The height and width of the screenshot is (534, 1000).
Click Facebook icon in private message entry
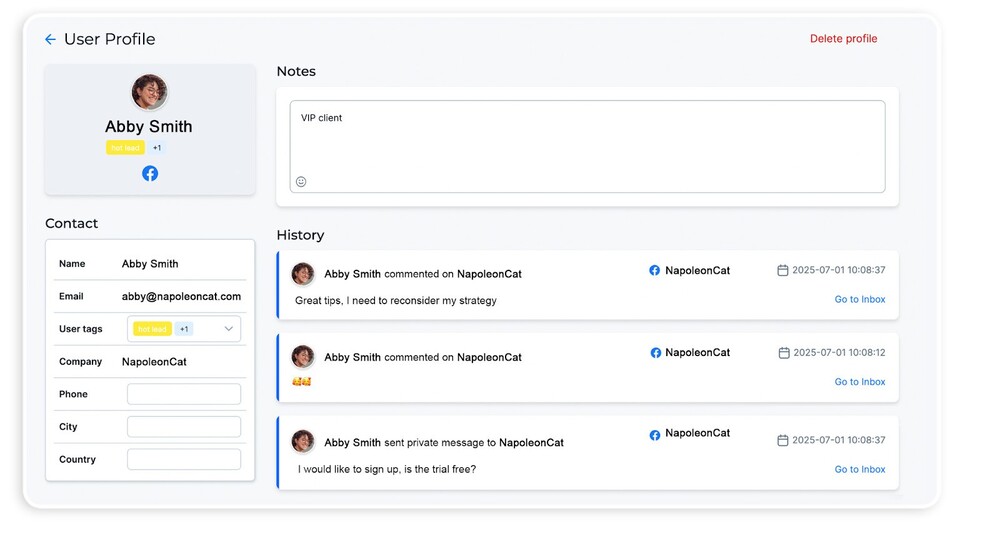click(x=655, y=435)
